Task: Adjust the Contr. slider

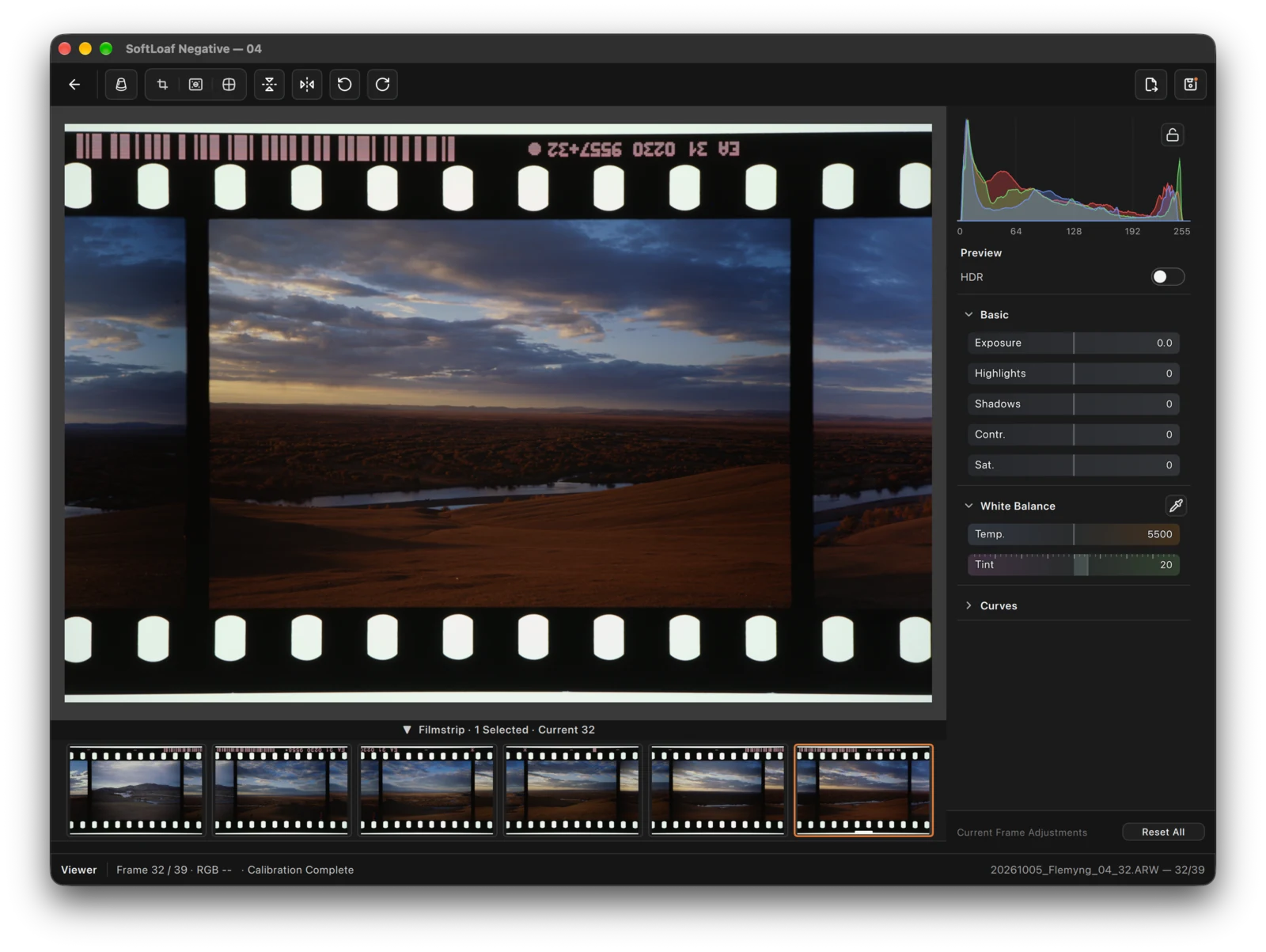Action: coord(1074,435)
